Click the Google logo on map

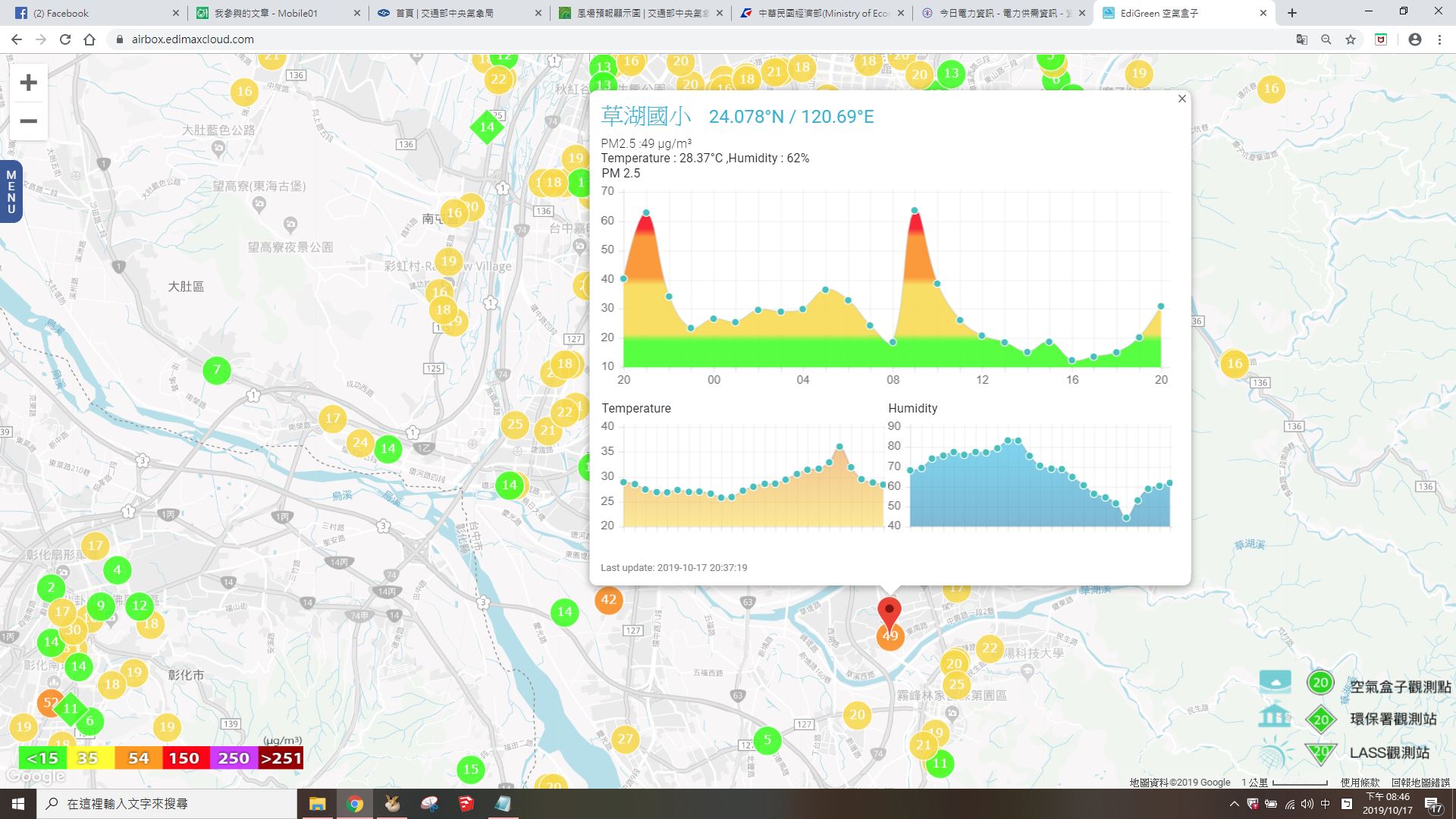pyautogui.click(x=35, y=777)
